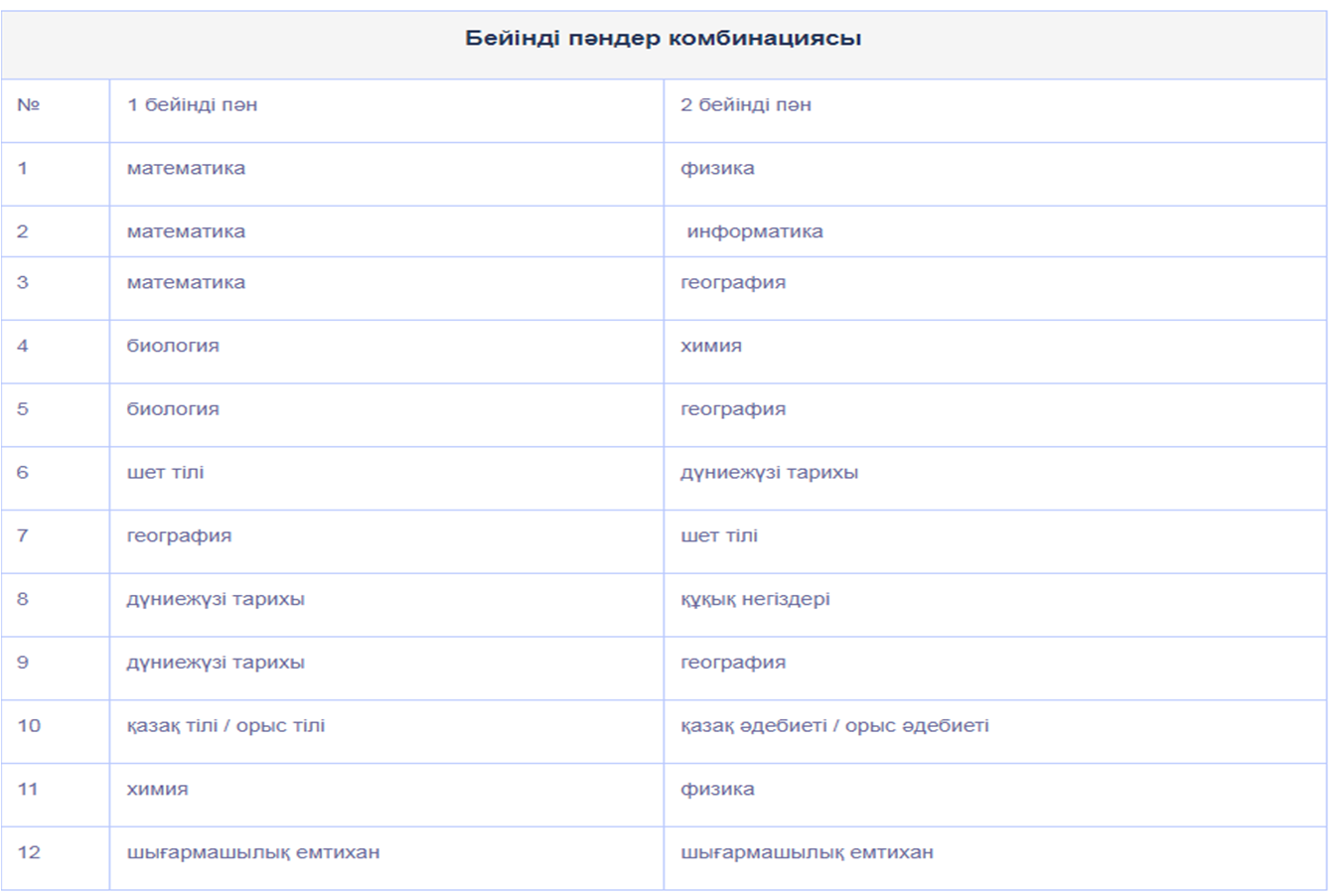This screenshot has width=1341, height=896.
Task: Select 'география' in row 7's first subject column
Action: point(179,536)
